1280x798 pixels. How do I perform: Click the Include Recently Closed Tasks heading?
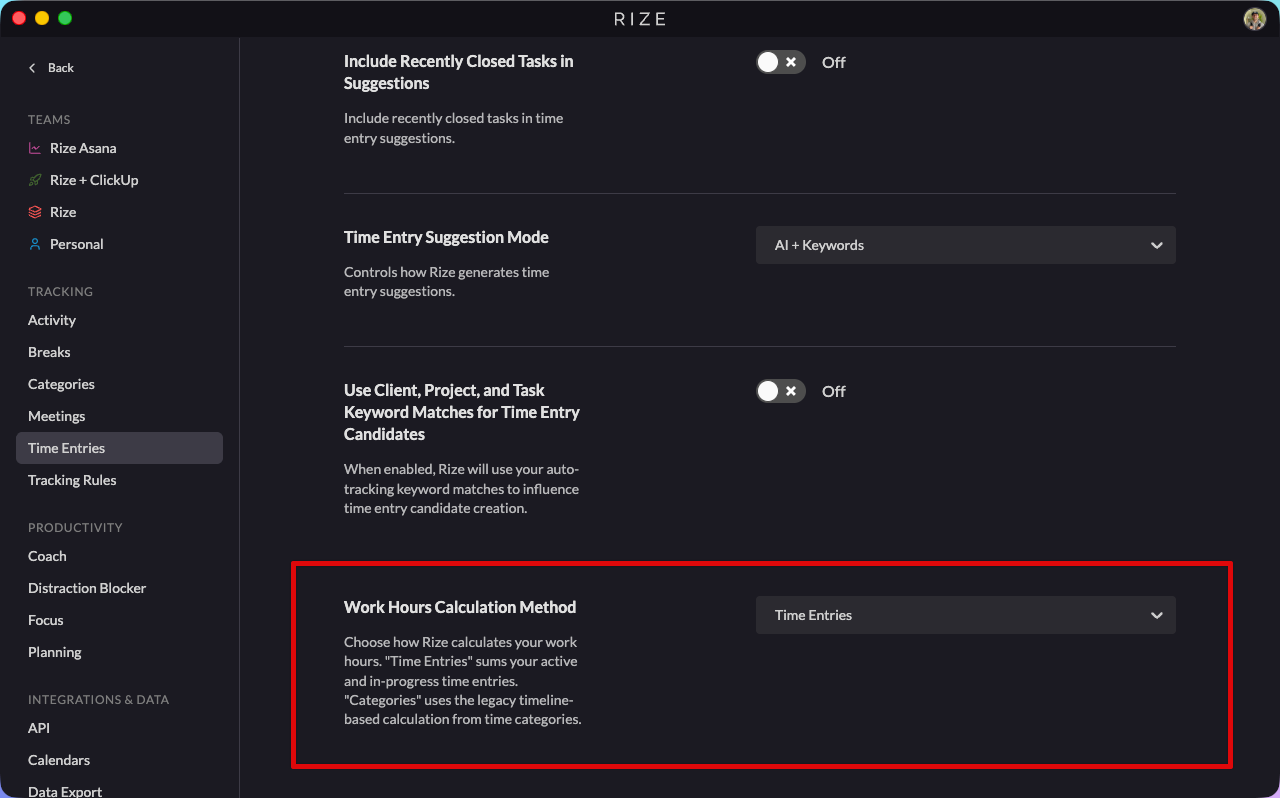pyautogui.click(x=459, y=72)
